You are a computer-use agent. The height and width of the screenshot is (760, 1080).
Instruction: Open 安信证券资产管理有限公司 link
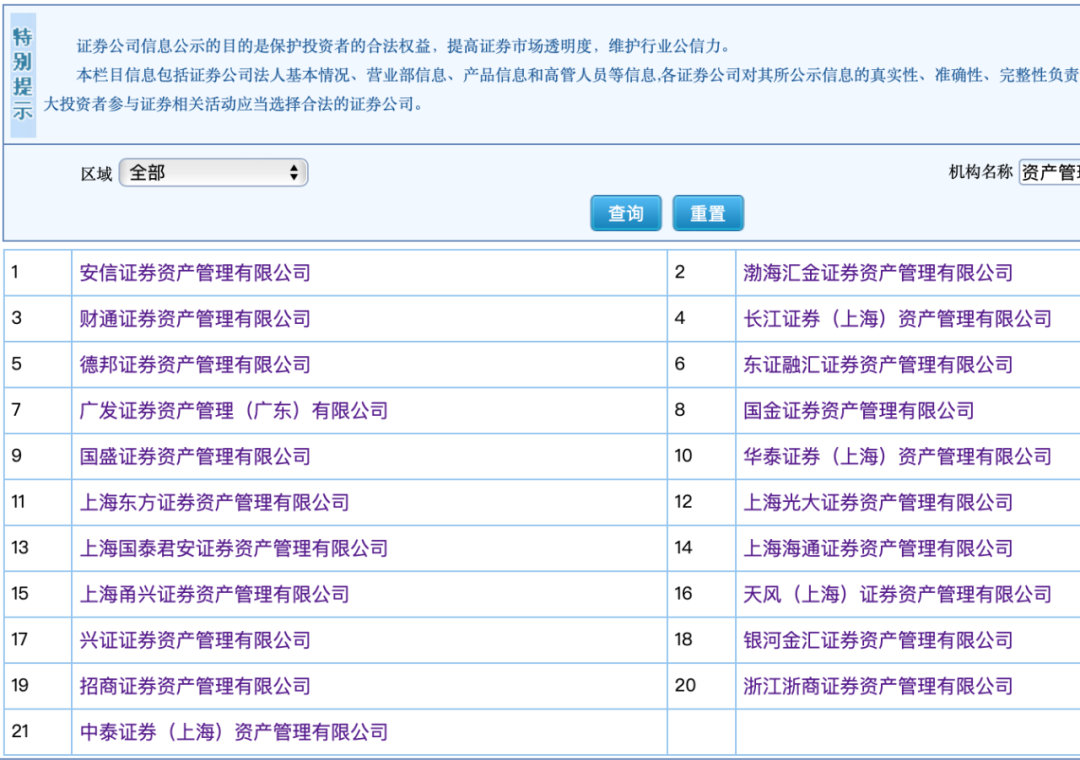[195, 273]
